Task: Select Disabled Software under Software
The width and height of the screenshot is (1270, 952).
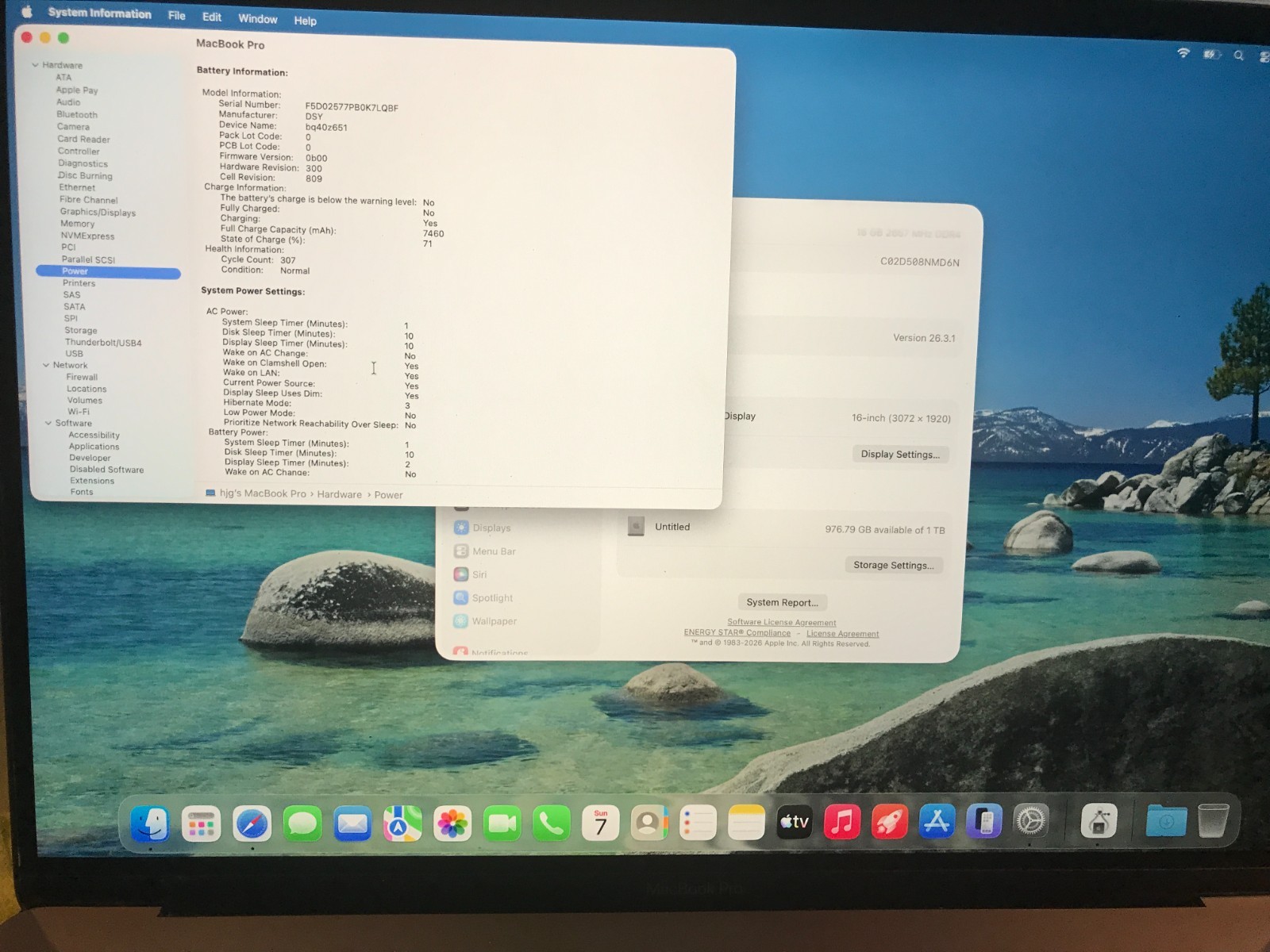Action: [106, 470]
